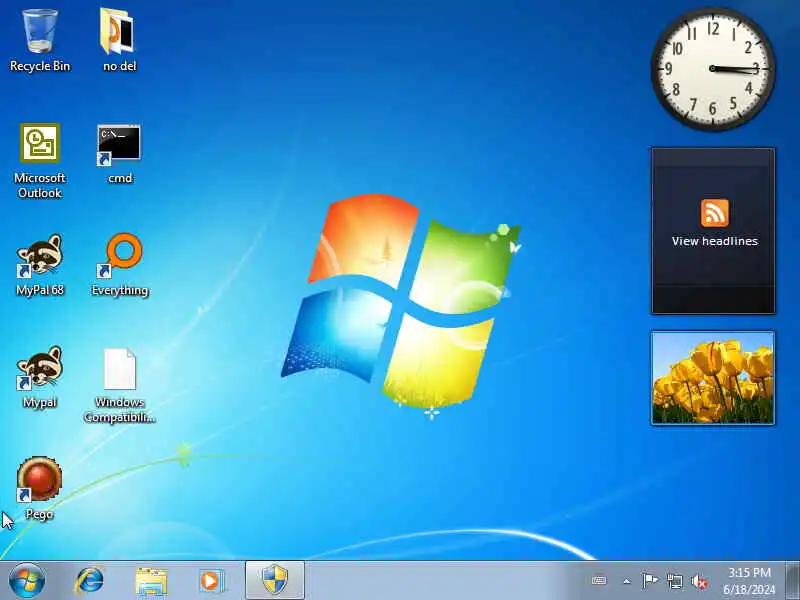
Task: Open the 3:15 PM clock date
Action: [x=749, y=581]
